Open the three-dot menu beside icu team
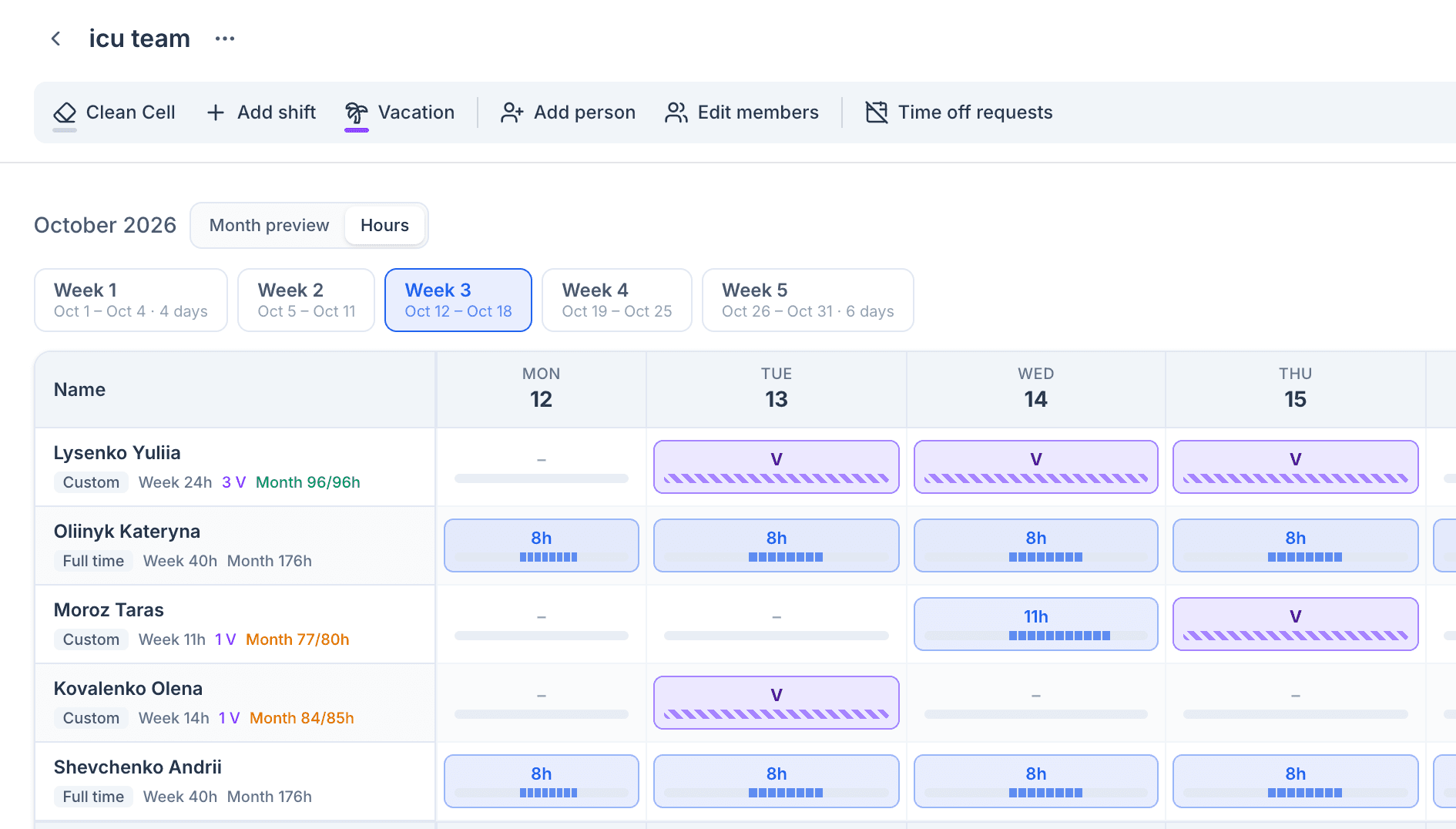Viewport: 1456px width, 829px height. pyautogui.click(x=225, y=39)
